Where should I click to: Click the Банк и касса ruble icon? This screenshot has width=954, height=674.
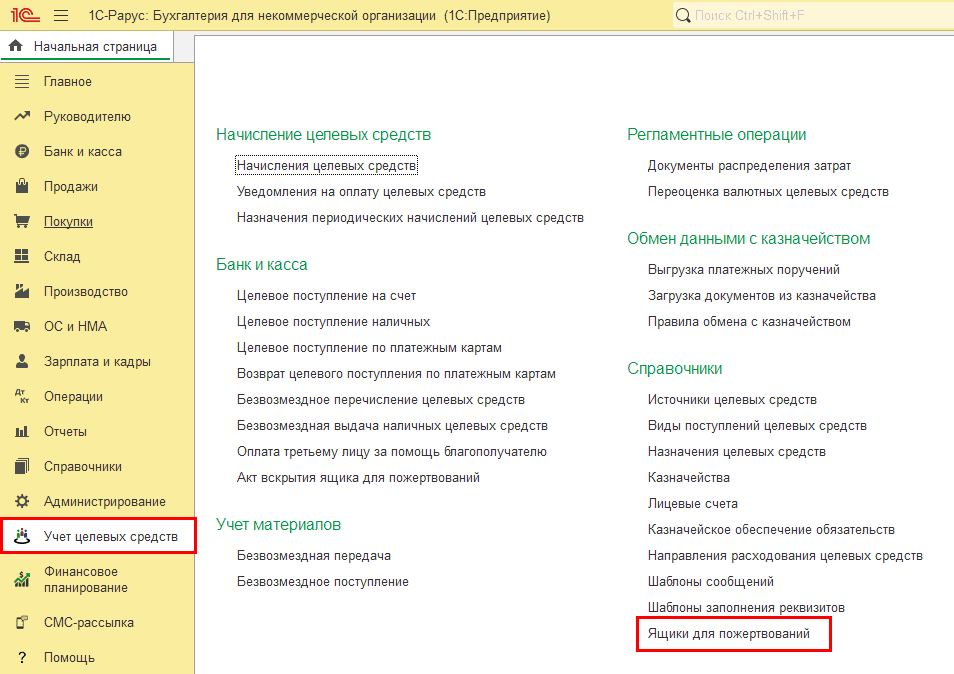(22, 151)
